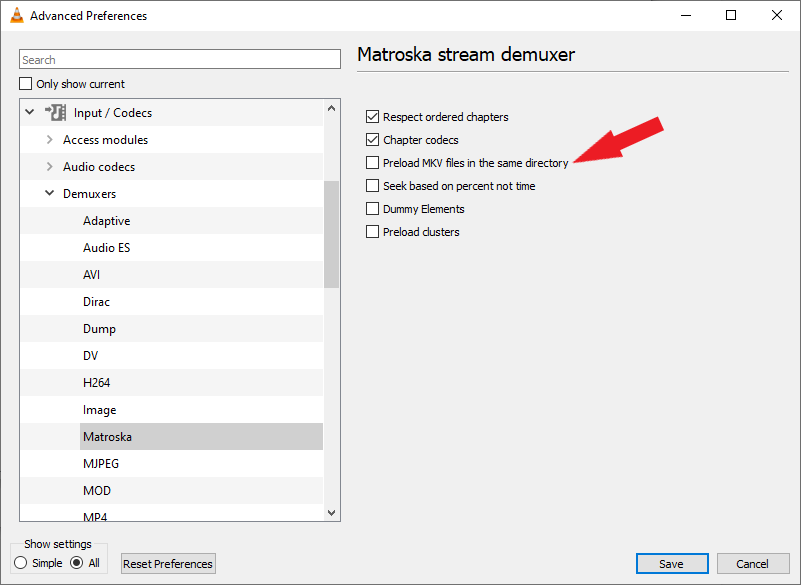Focus the Search input field

click(180, 59)
